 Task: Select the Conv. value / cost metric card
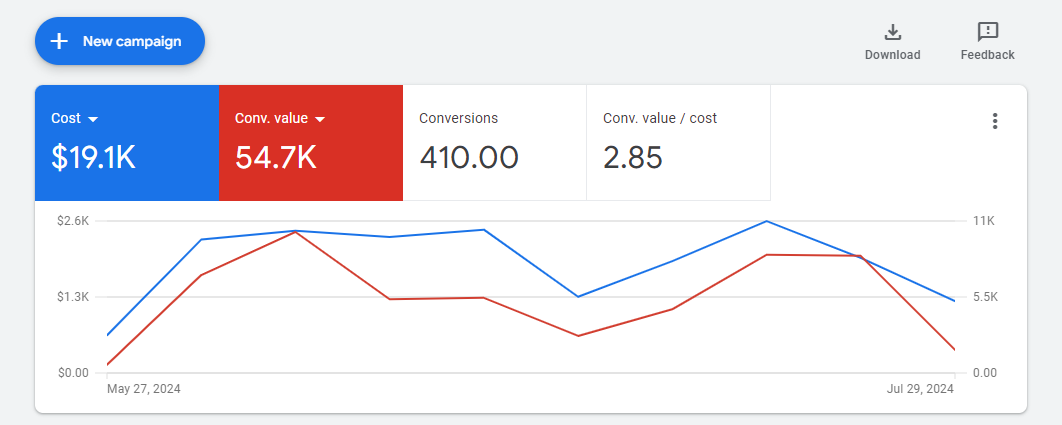point(679,143)
